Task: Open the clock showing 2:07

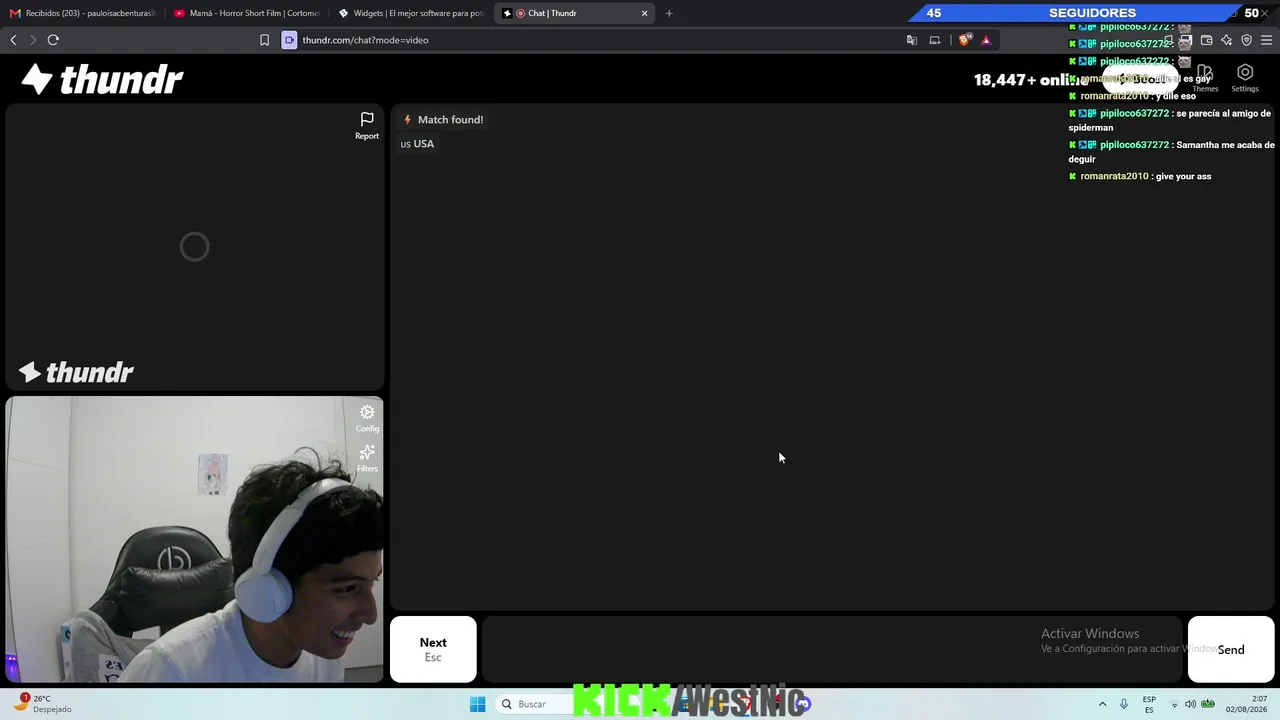Action: 1244,704
